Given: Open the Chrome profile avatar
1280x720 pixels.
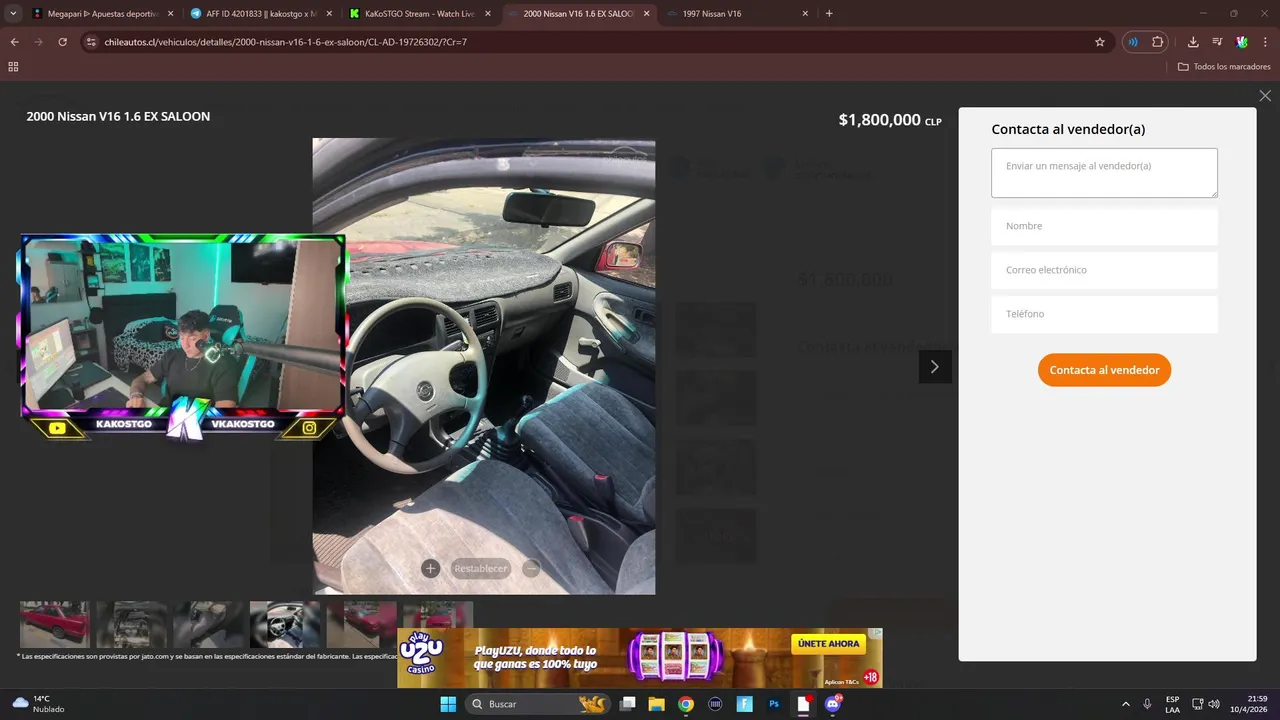Looking at the screenshot, I should click(x=1242, y=42).
